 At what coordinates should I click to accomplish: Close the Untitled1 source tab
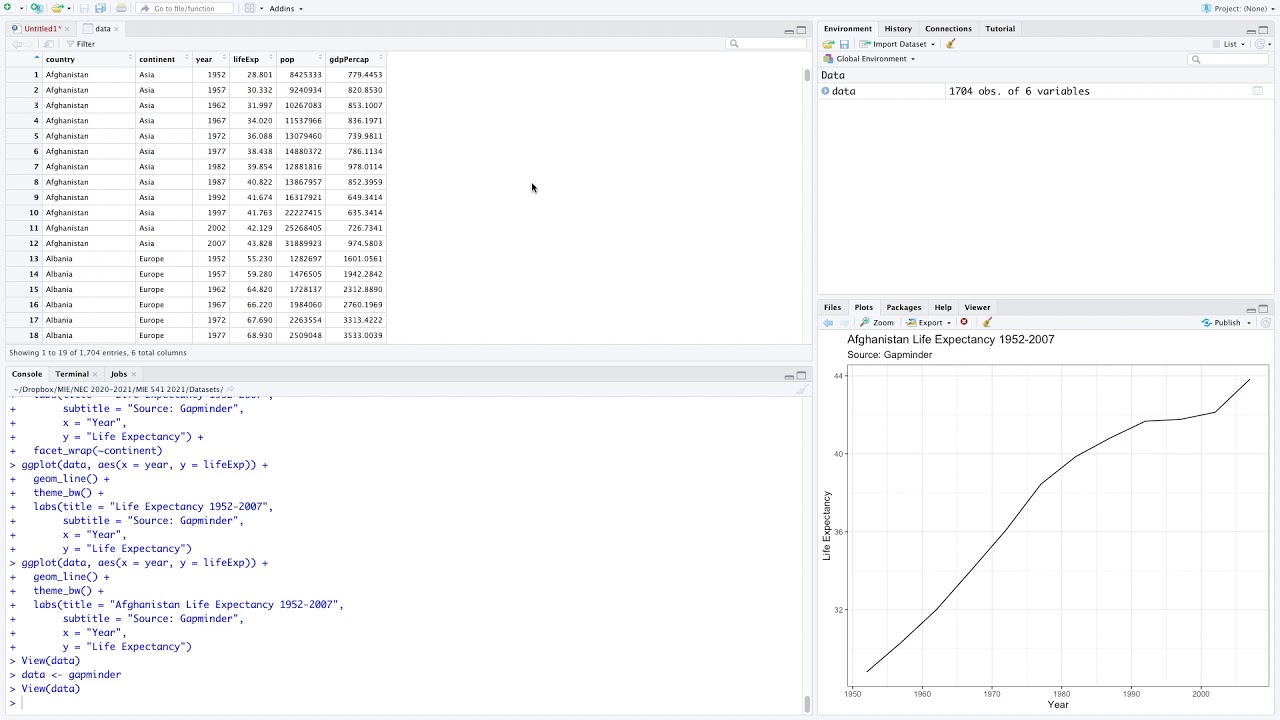click(67, 29)
